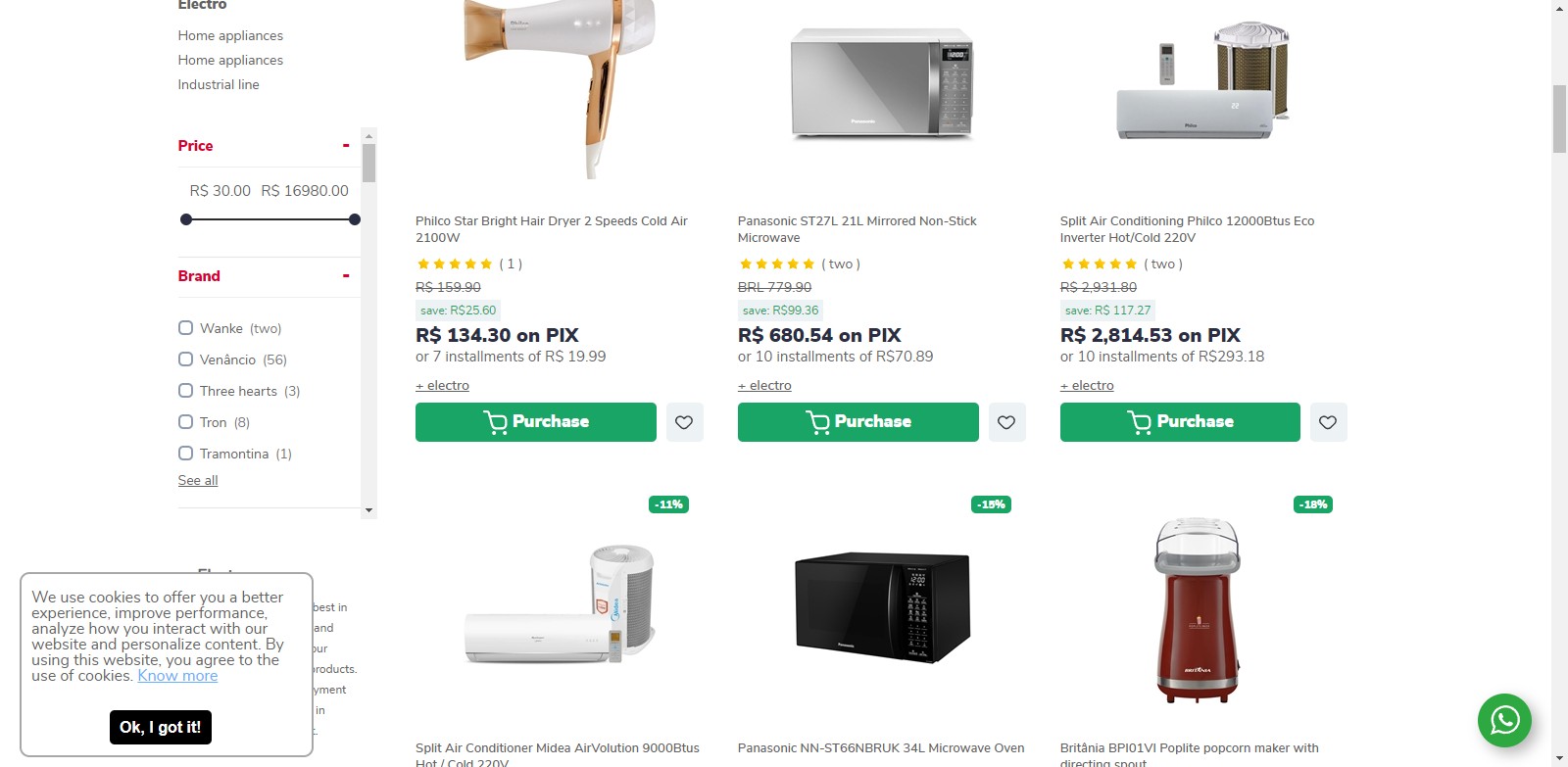The width and height of the screenshot is (1568, 767).
Task: Tick the Tramontina brand checkbox
Action: click(x=185, y=454)
